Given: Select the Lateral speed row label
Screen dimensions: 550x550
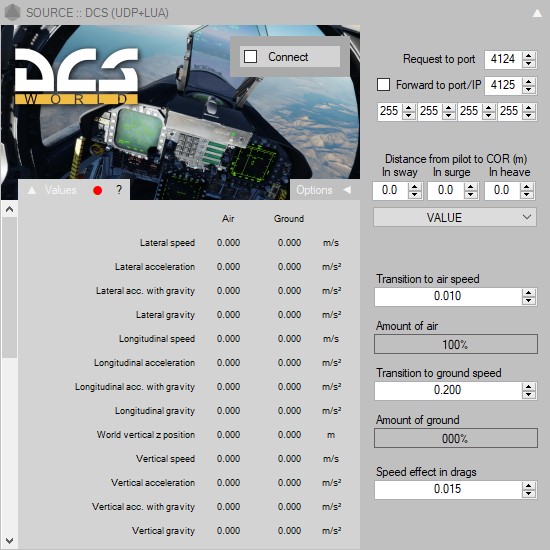Looking at the screenshot, I should click(167, 243).
